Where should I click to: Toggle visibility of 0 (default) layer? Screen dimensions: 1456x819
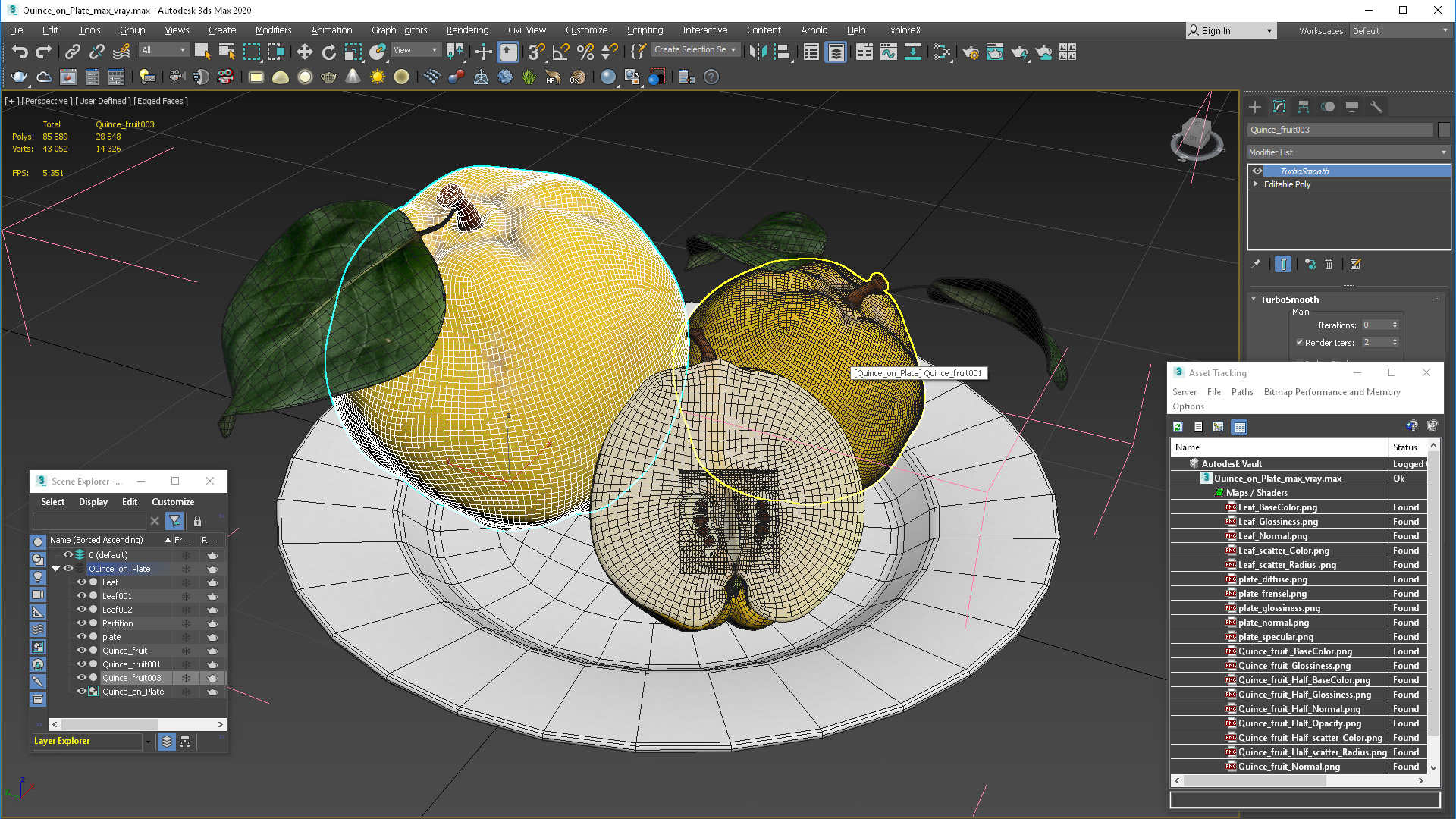[67, 555]
